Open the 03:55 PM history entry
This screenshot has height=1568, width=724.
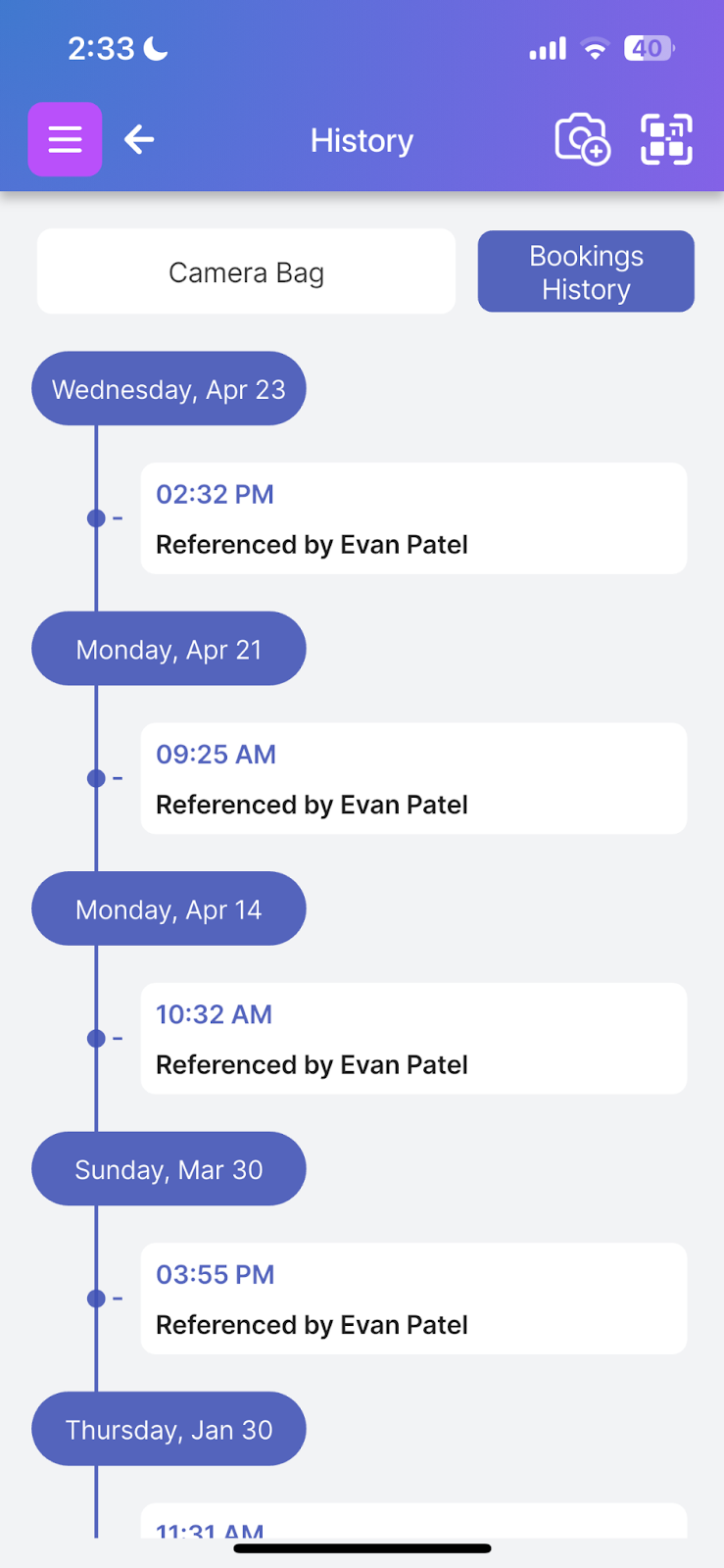click(413, 1299)
